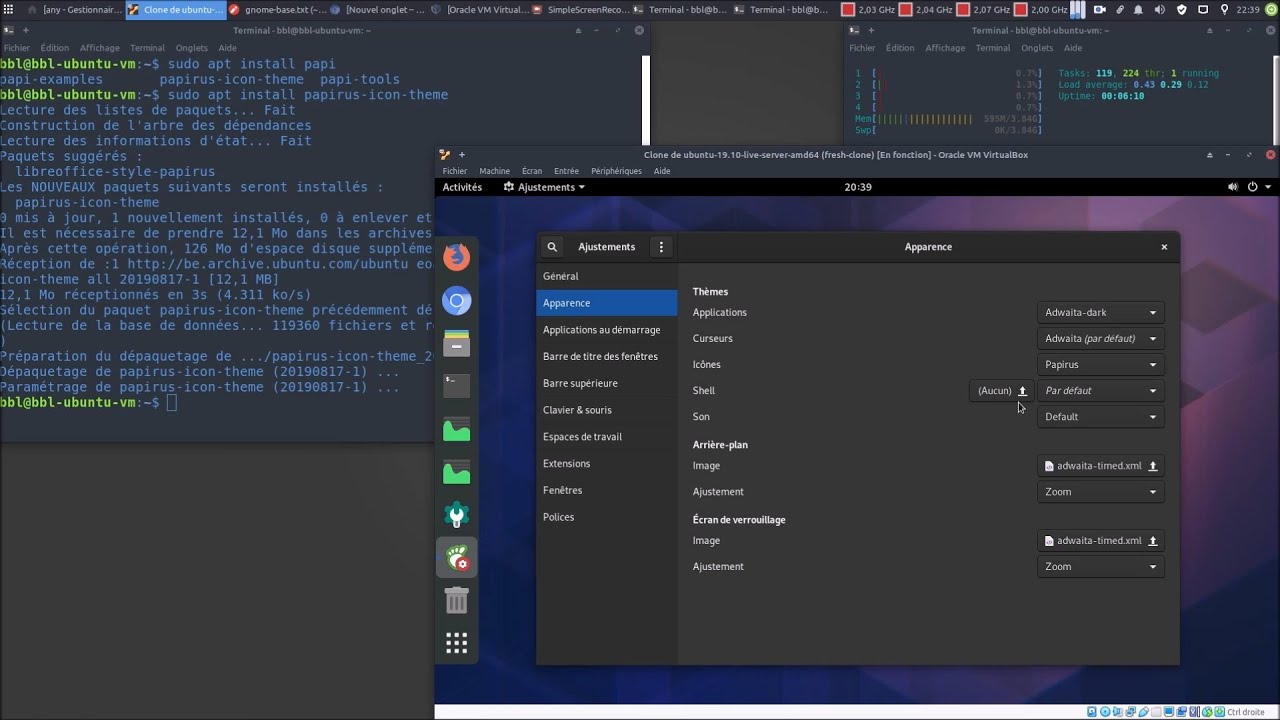Open Affichage menu in left terminal
Image resolution: width=1280 pixels, height=720 pixels.
[99, 48]
